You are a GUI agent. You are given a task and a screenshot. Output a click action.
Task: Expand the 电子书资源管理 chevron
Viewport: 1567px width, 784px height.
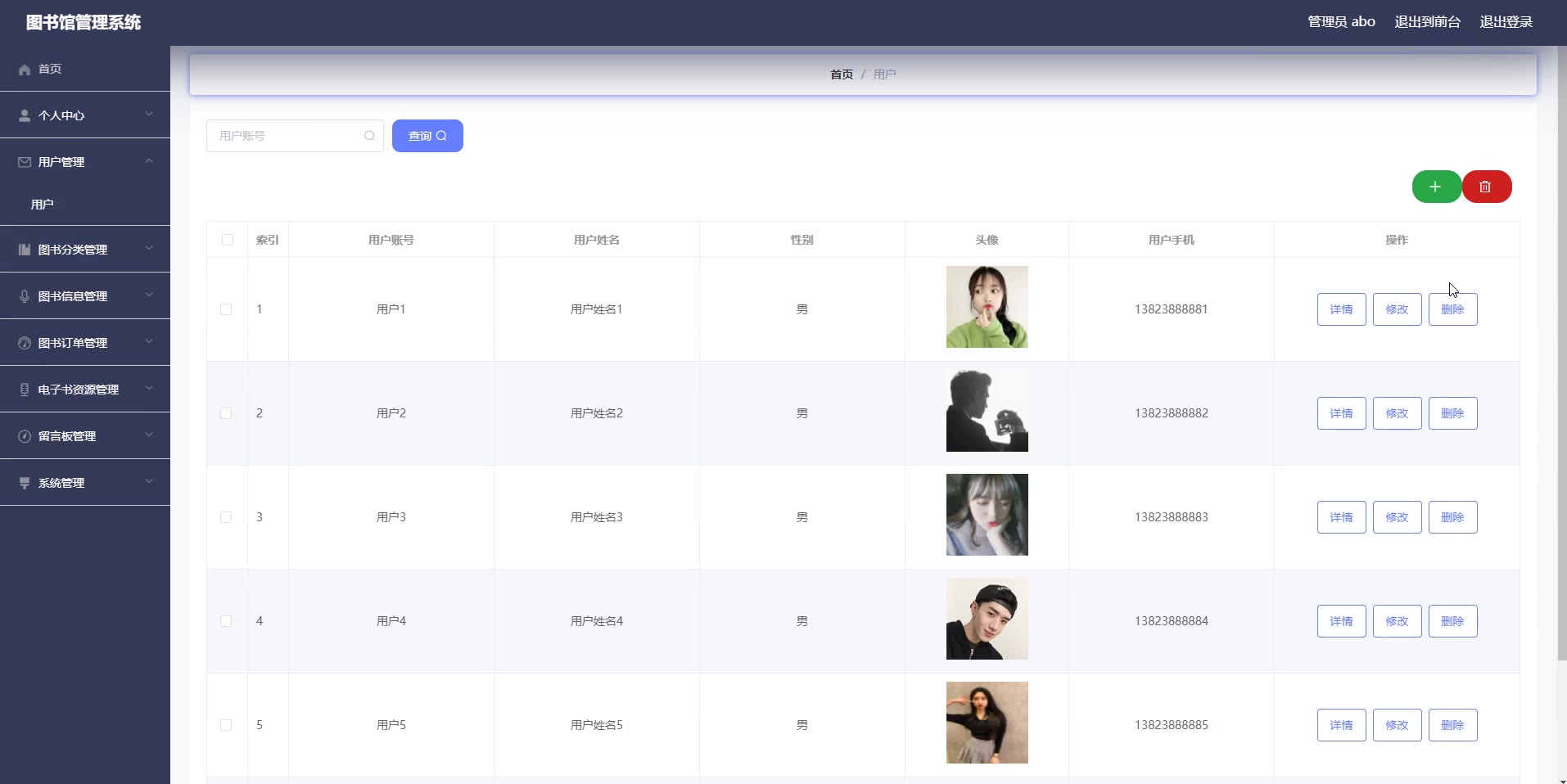click(x=149, y=388)
